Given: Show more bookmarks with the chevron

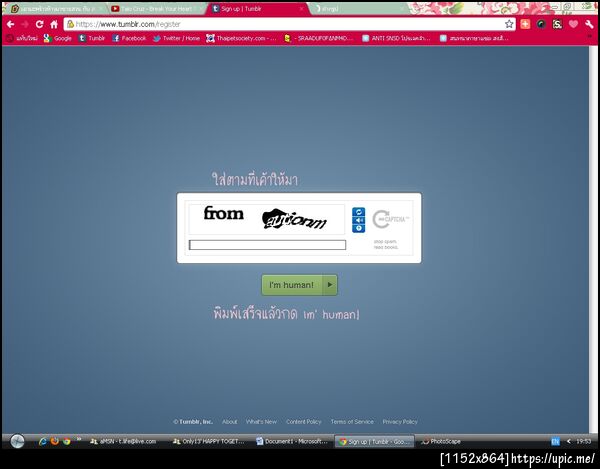Looking at the screenshot, I should pyautogui.click(x=592, y=38).
